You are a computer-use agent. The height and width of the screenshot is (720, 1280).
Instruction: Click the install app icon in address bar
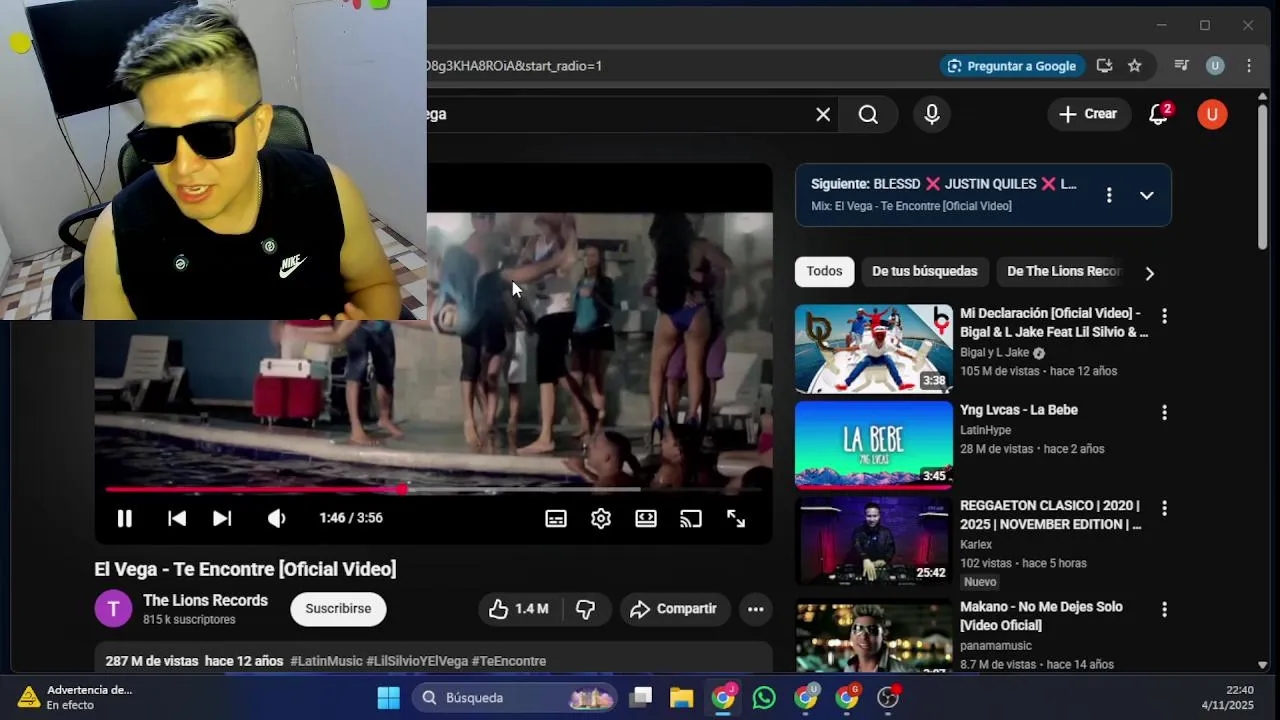point(1104,66)
